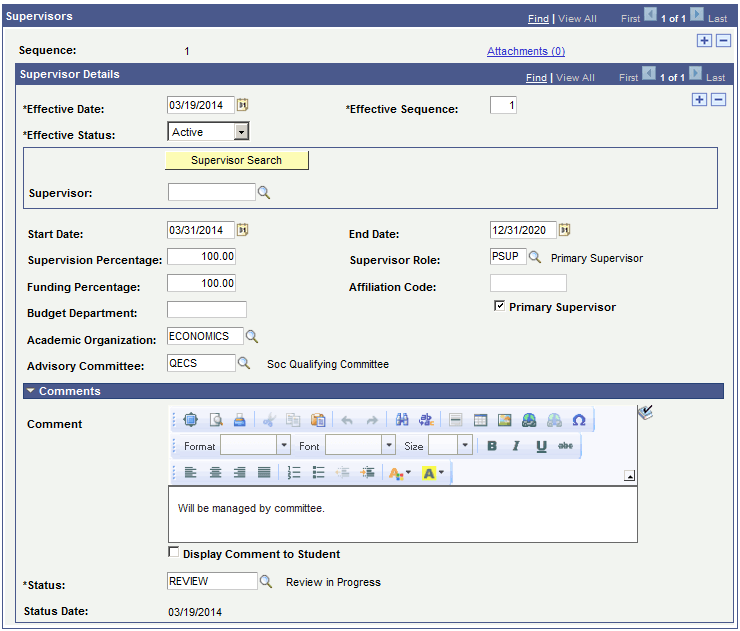Open the Effective Date calendar picker
740x631 pixels.
click(x=243, y=105)
